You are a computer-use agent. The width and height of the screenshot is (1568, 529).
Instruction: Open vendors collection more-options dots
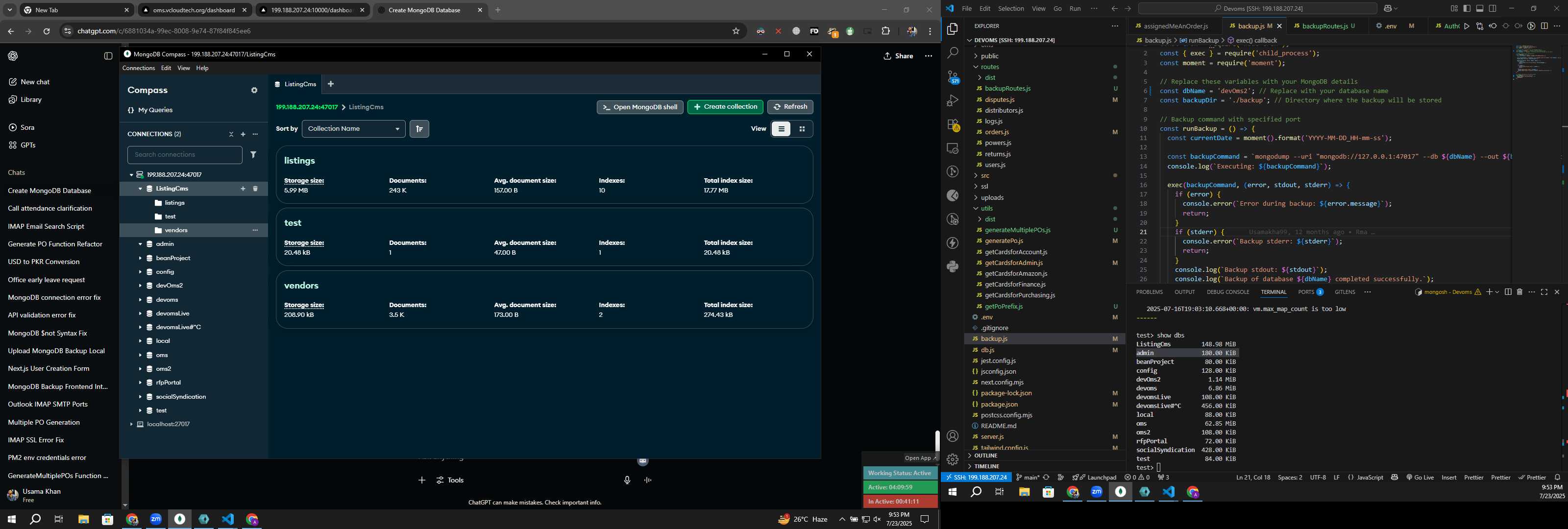point(256,231)
